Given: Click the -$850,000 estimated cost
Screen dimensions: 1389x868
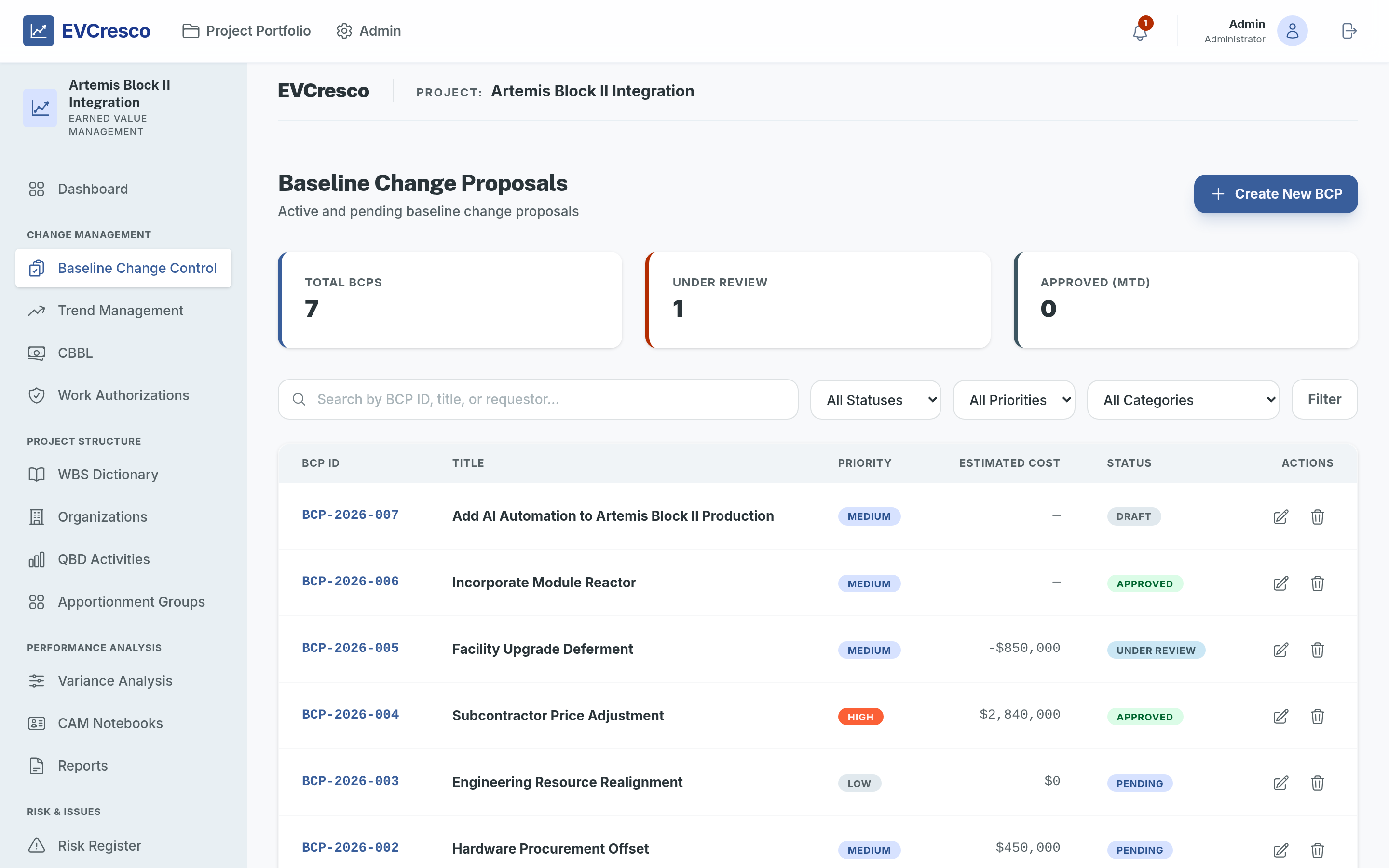Looking at the screenshot, I should (1024, 648).
